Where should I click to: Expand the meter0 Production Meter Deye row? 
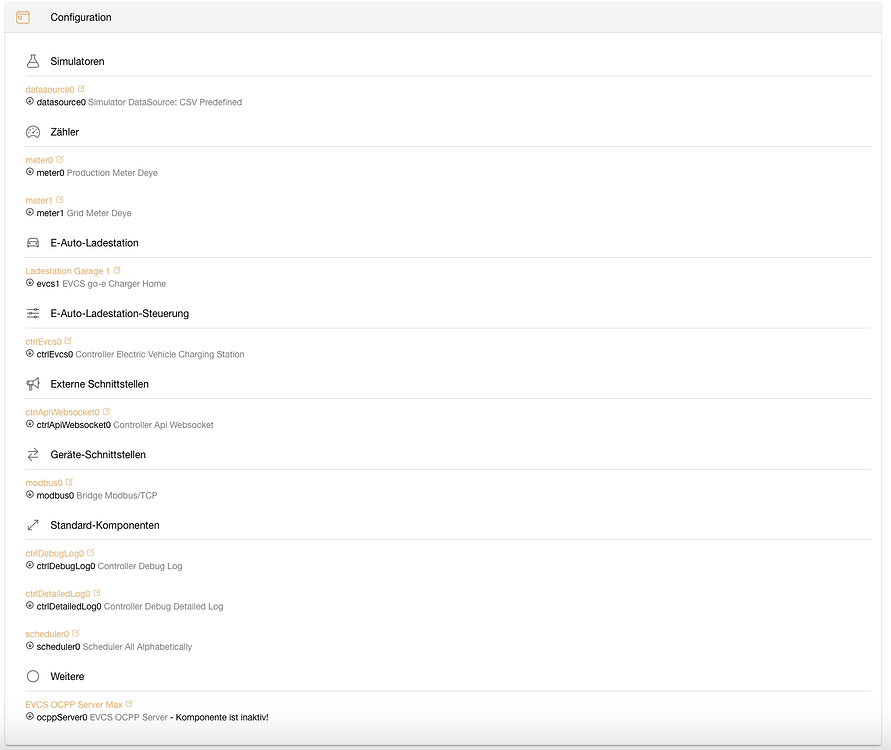tap(30, 172)
